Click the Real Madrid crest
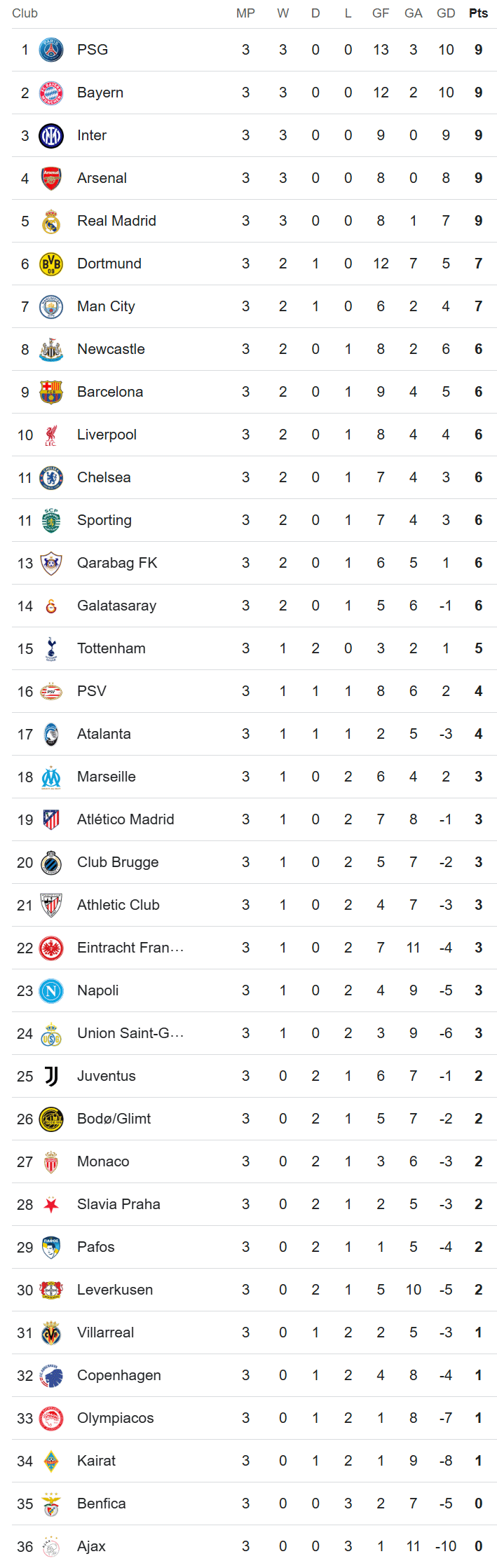497x1568 pixels. tap(51, 221)
